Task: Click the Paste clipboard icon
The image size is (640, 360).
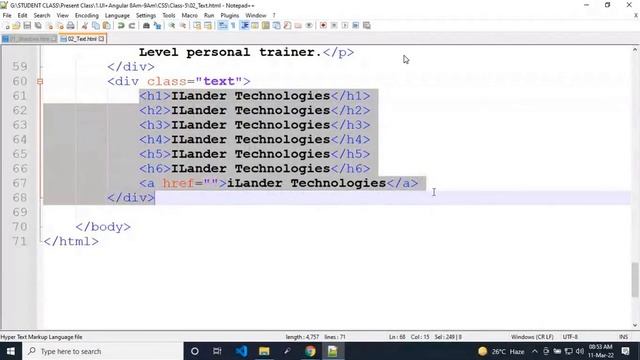Action: click(x=107, y=26)
